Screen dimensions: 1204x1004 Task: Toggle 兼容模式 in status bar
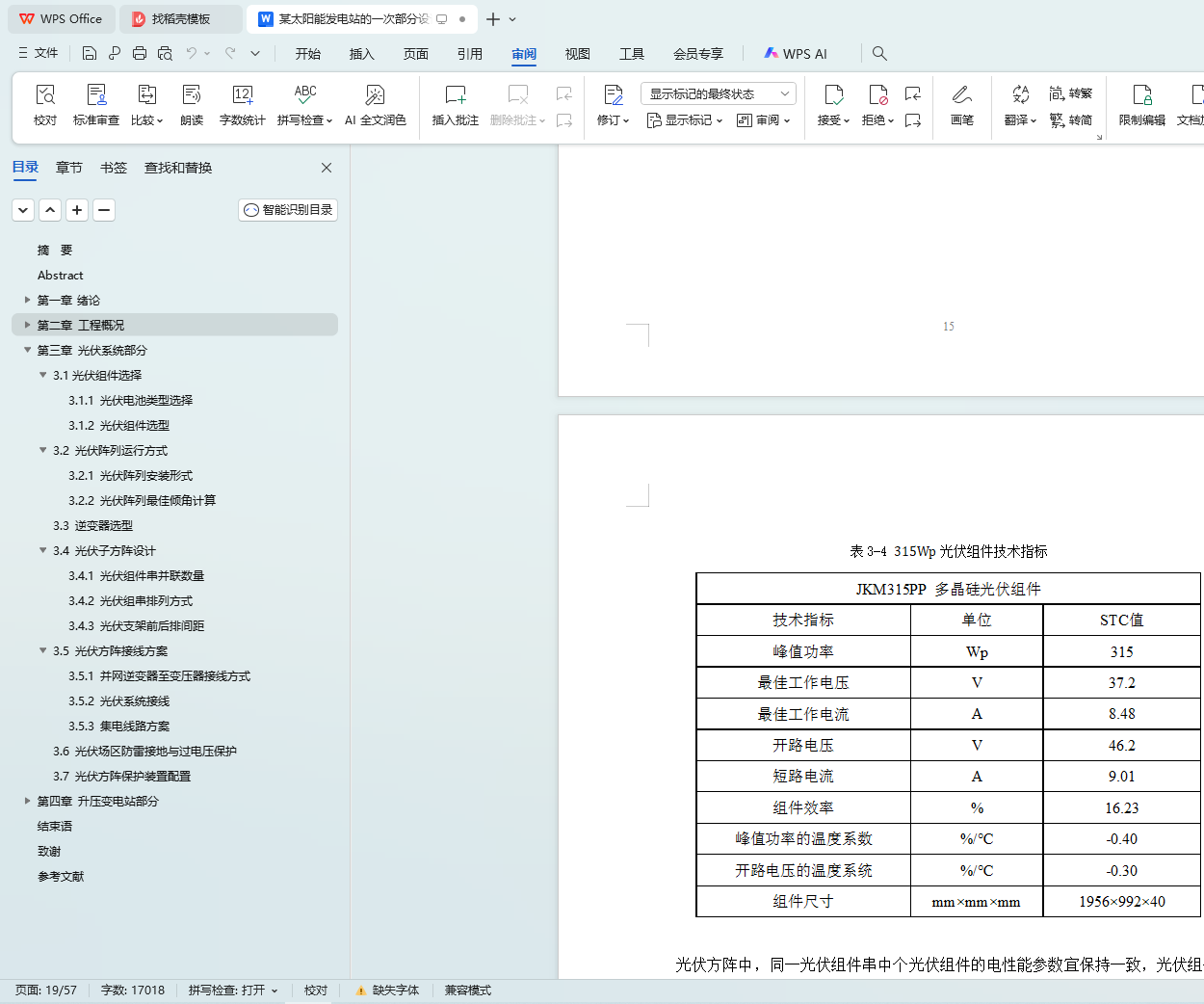pos(468,991)
